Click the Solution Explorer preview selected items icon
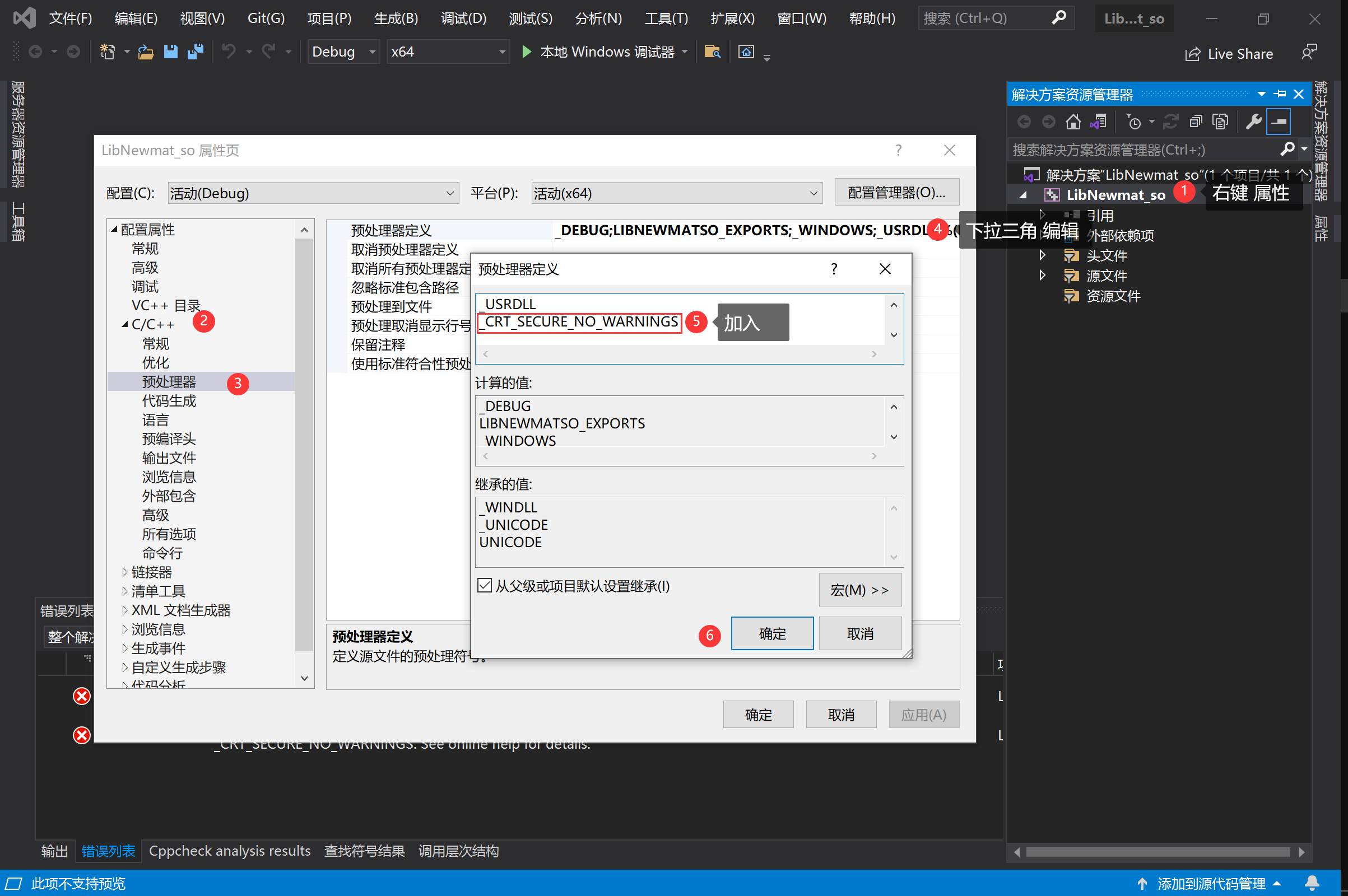Image resolution: width=1348 pixels, height=896 pixels. coord(1279,122)
